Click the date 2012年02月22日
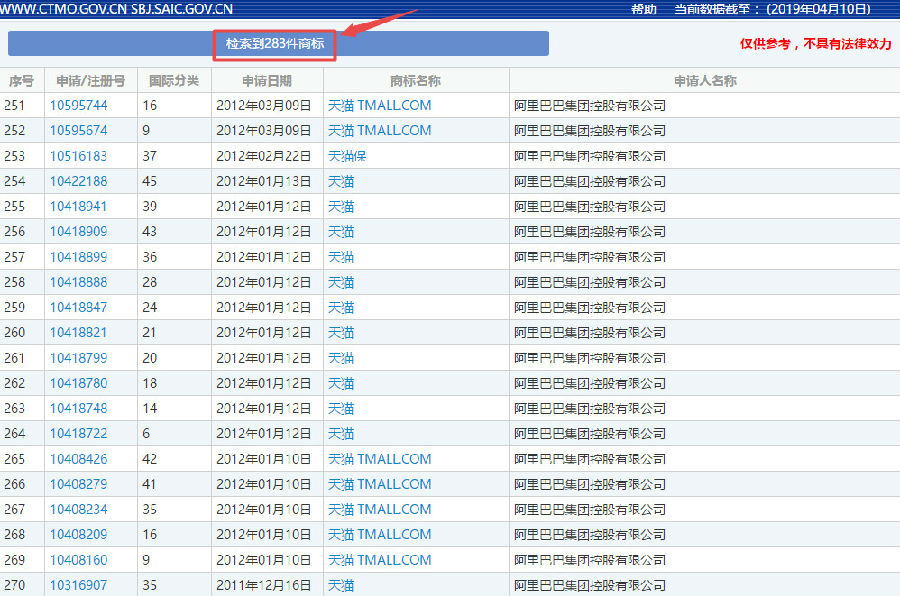900x596 pixels. pyautogui.click(x=263, y=156)
